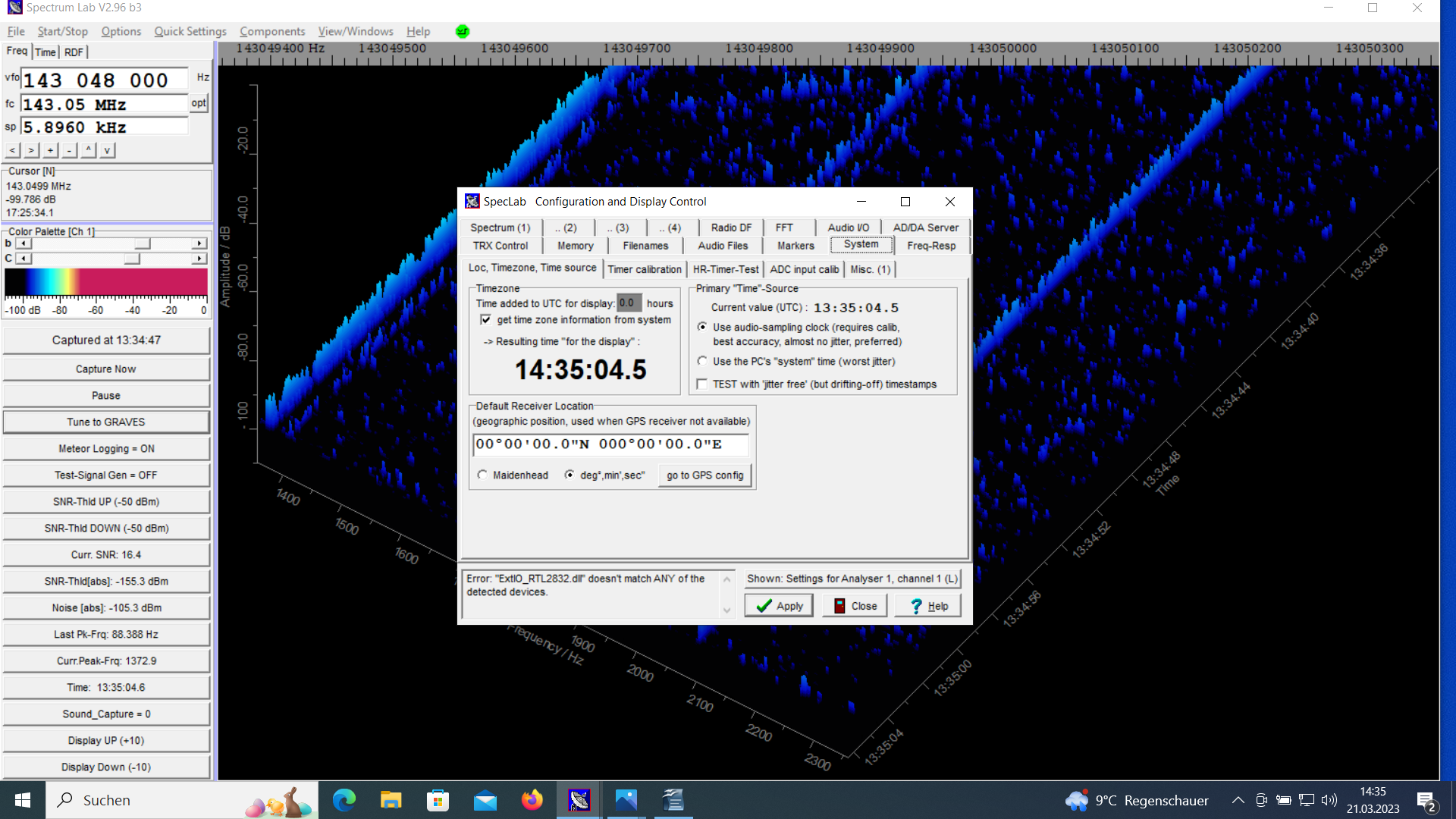The image size is (1456, 819).
Task: Open the notepad-style taskbar app icon
Action: (673, 800)
